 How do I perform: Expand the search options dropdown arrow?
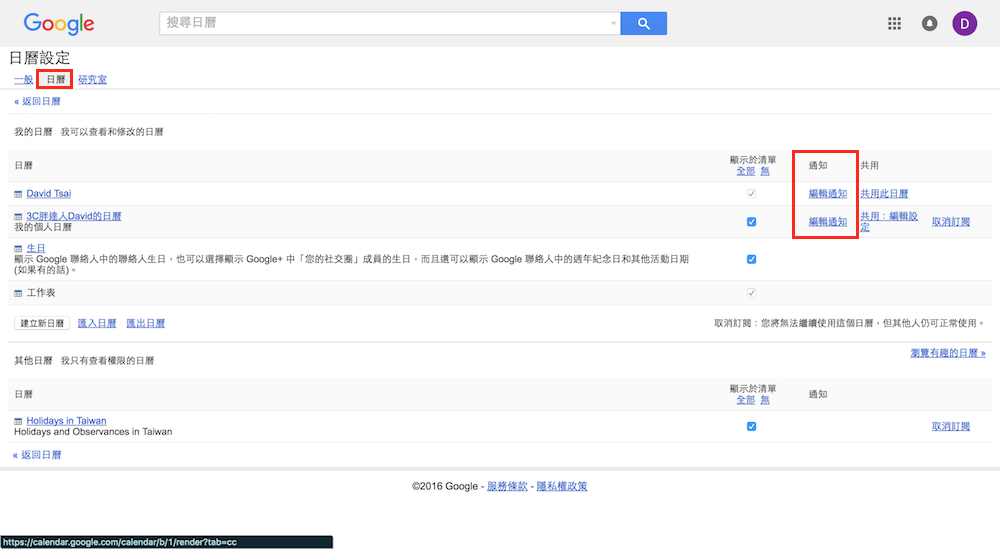tap(613, 24)
